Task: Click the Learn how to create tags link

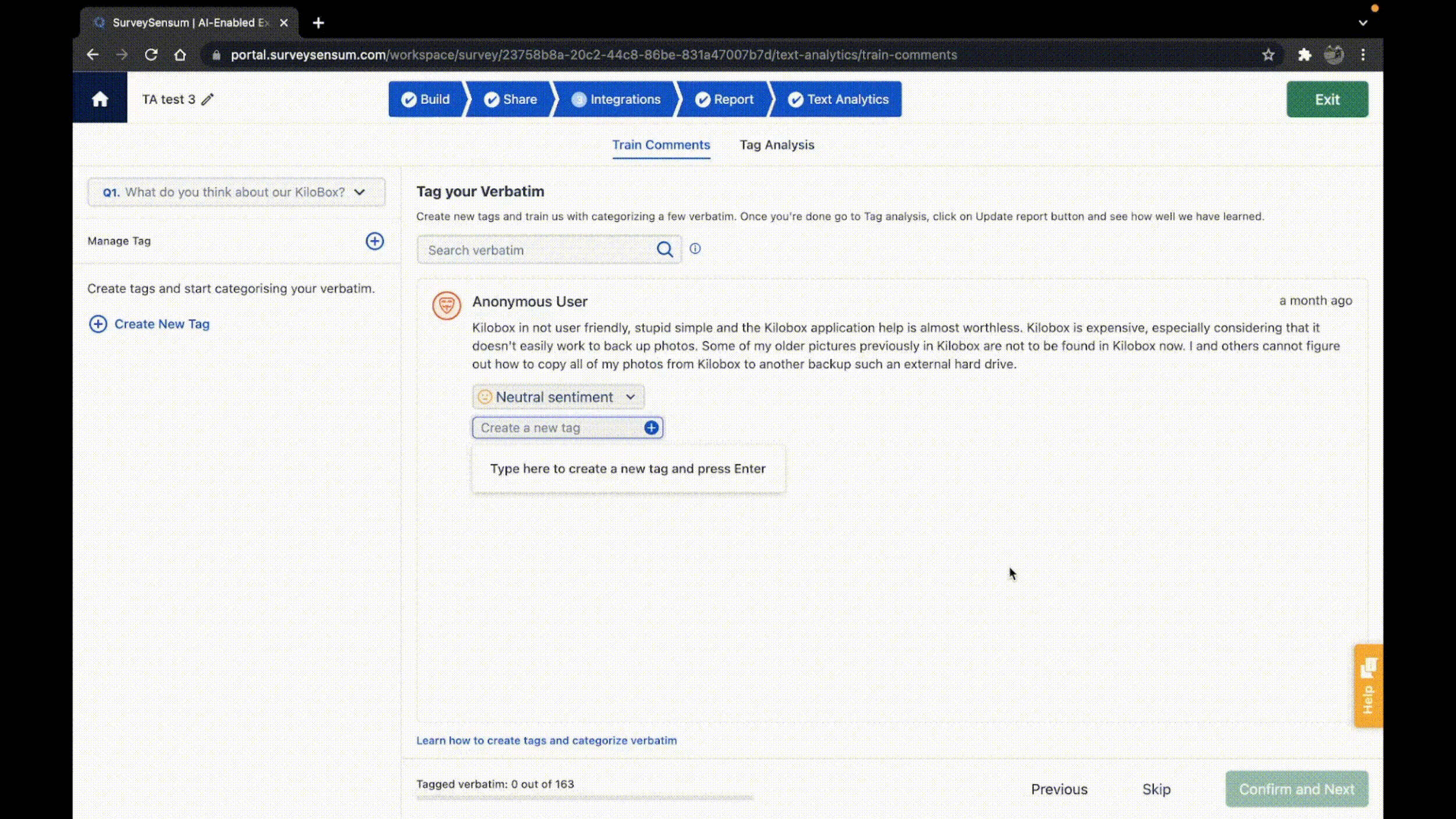Action: [546, 740]
